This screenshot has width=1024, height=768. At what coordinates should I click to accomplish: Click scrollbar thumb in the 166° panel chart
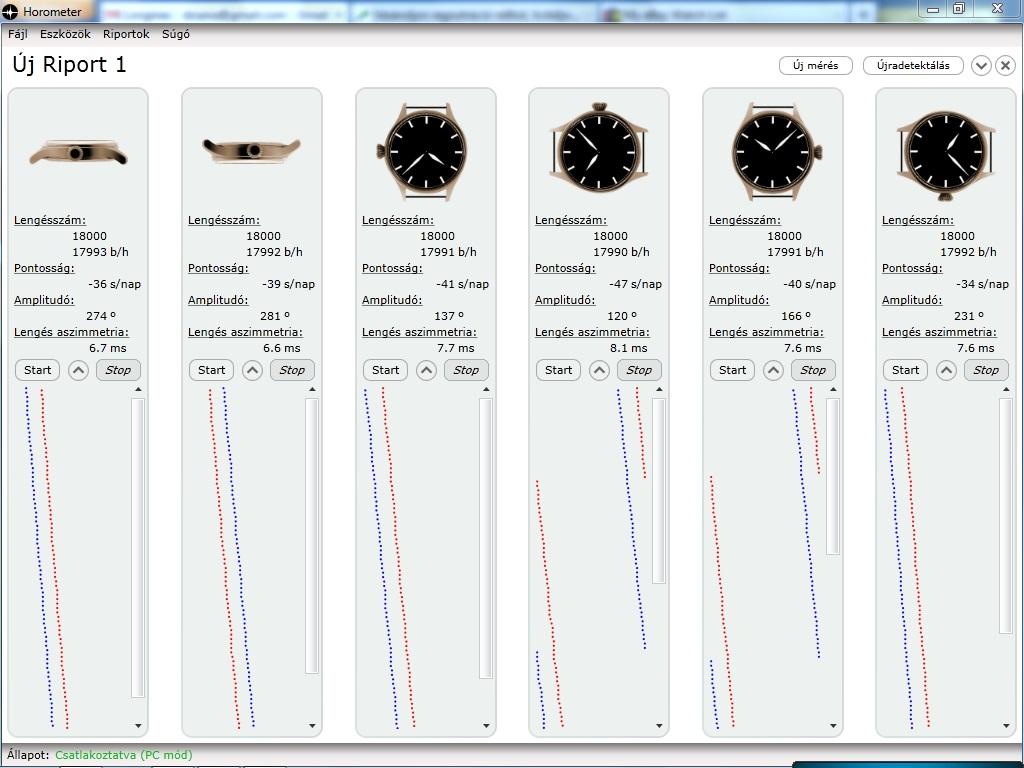(833, 476)
